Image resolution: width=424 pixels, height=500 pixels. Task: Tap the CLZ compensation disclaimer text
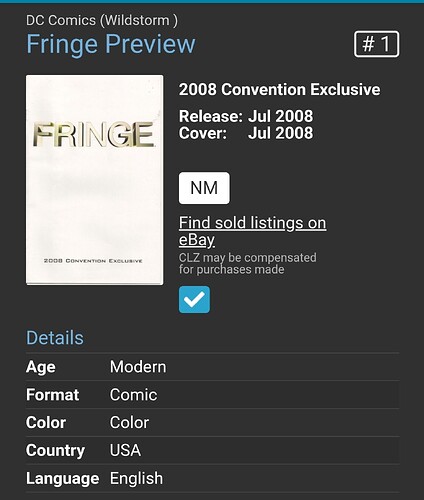tap(248, 263)
